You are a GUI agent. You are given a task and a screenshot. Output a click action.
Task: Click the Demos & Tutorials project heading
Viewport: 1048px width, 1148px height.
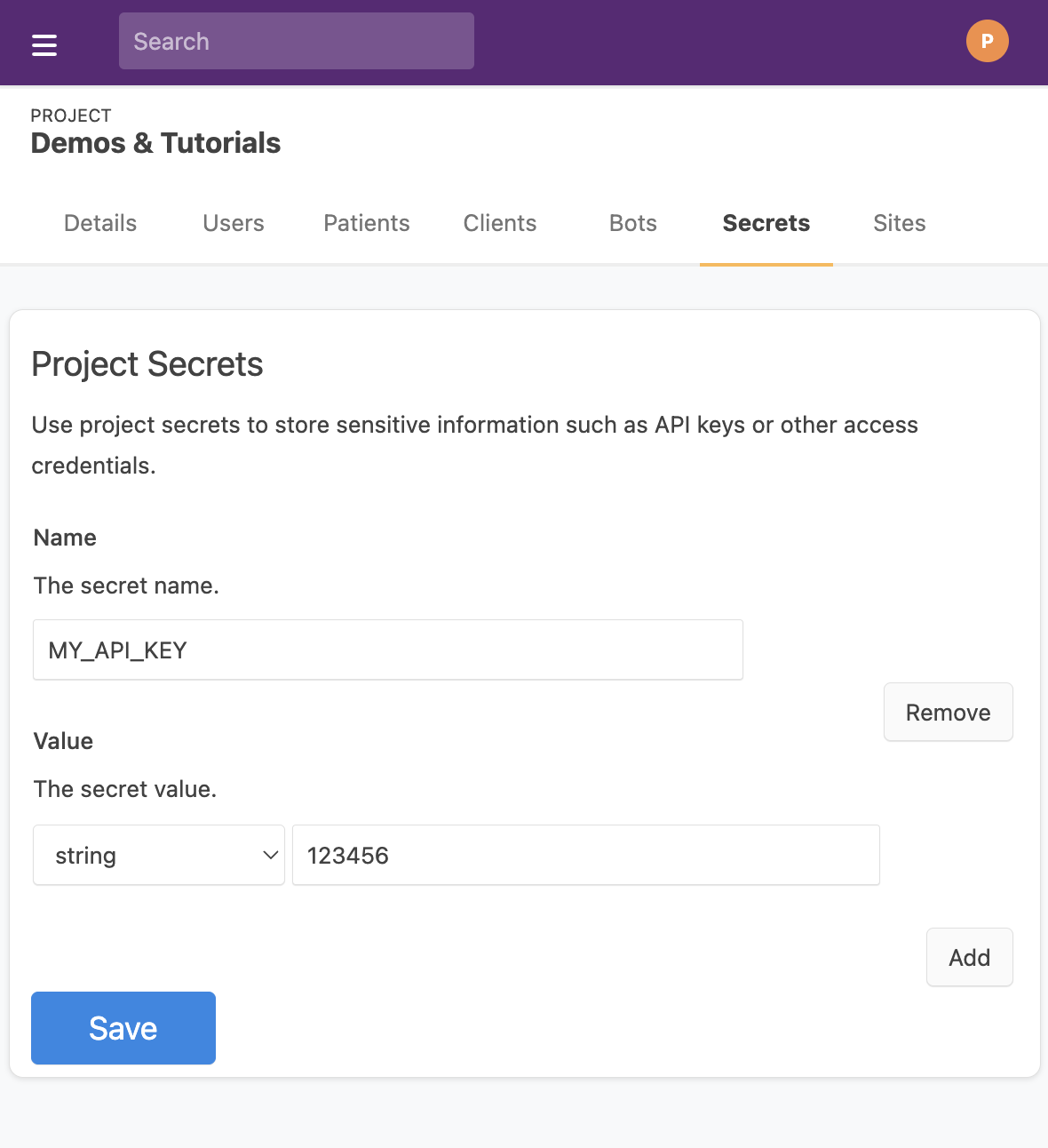pyautogui.click(x=155, y=142)
